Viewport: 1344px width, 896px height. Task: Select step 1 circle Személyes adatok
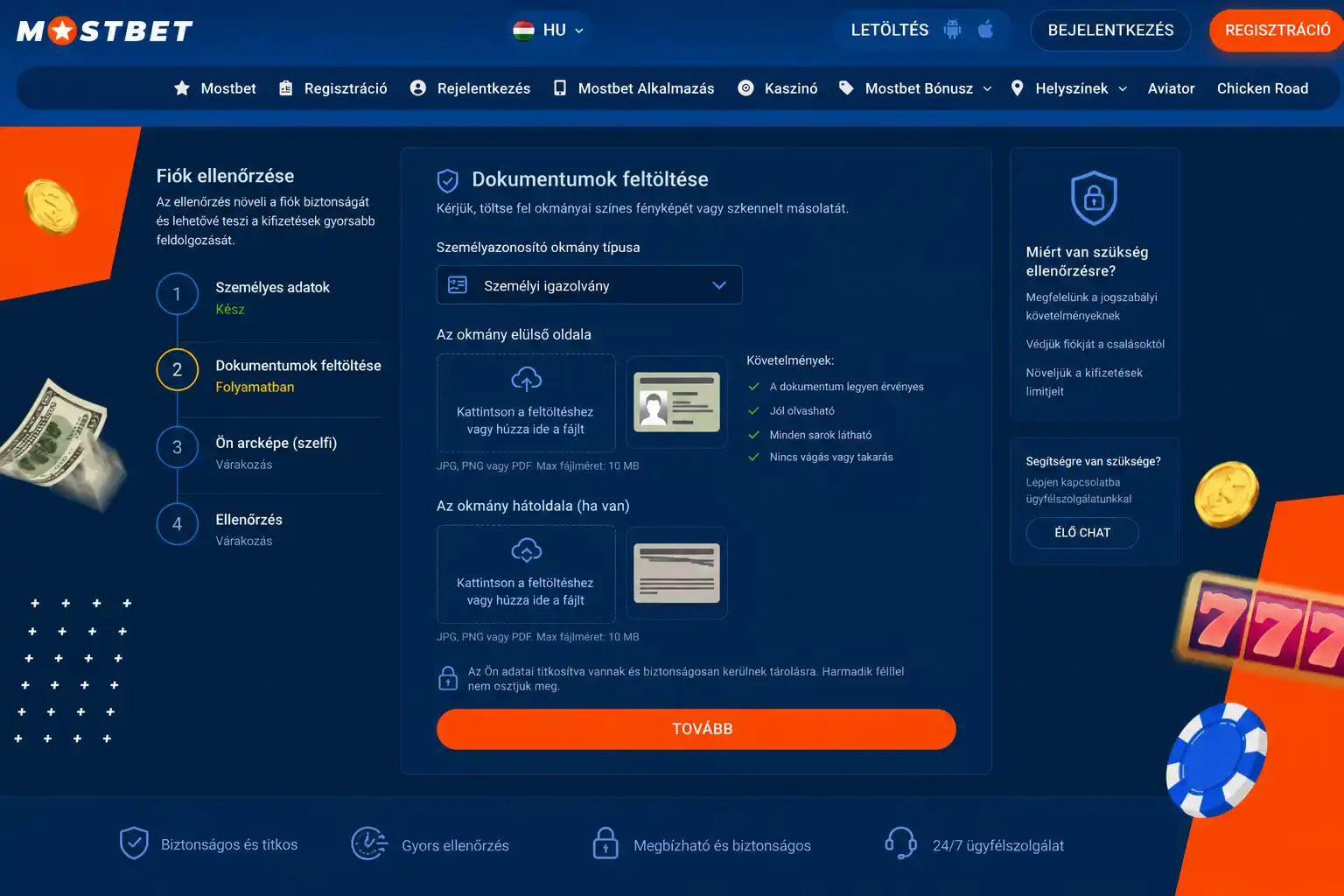(x=178, y=294)
